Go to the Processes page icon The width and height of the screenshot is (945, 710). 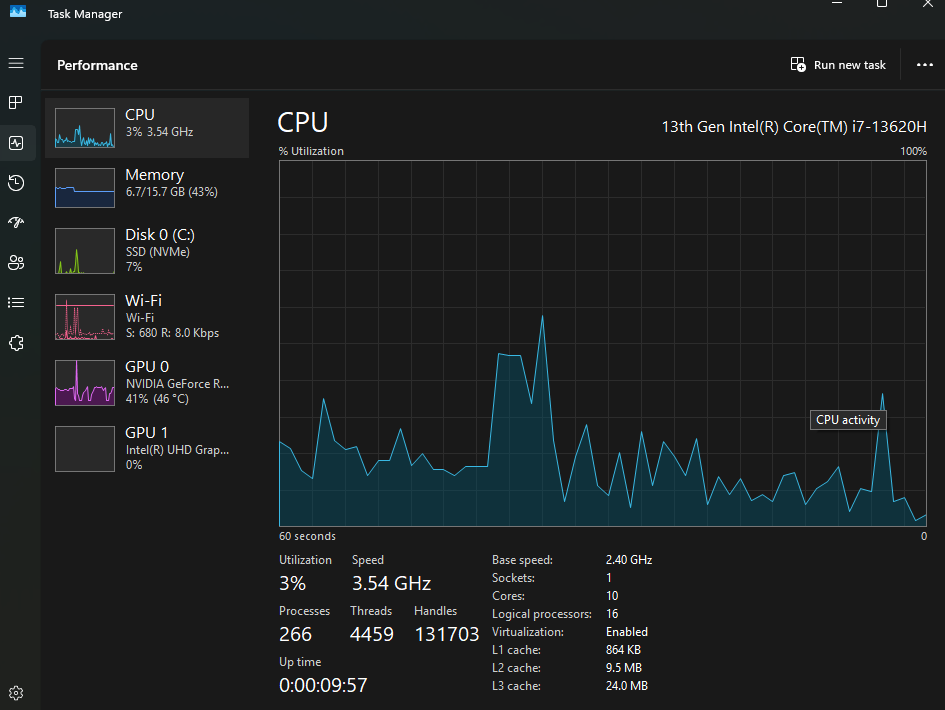(x=16, y=102)
